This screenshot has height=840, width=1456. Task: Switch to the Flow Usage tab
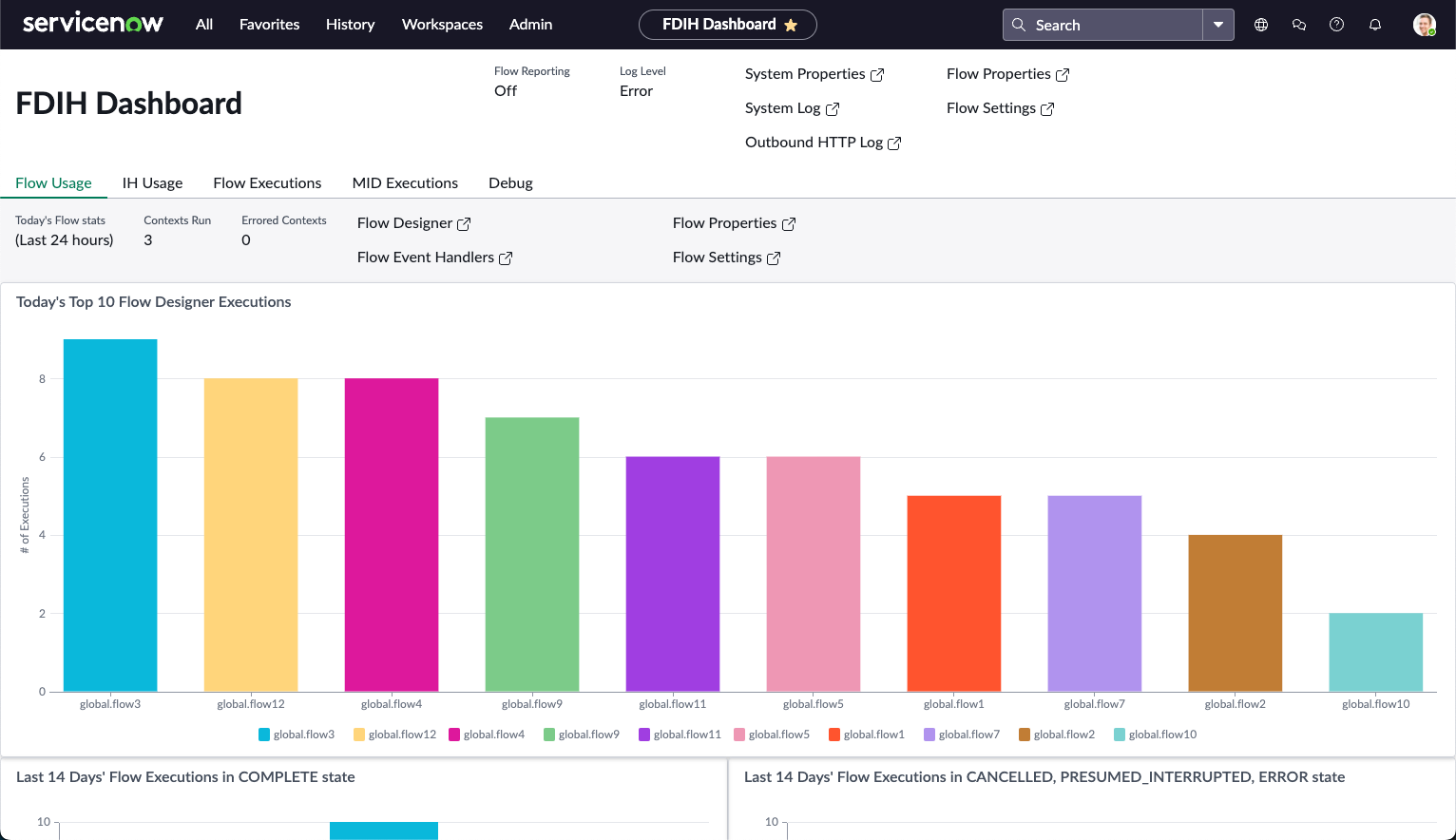point(53,182)
